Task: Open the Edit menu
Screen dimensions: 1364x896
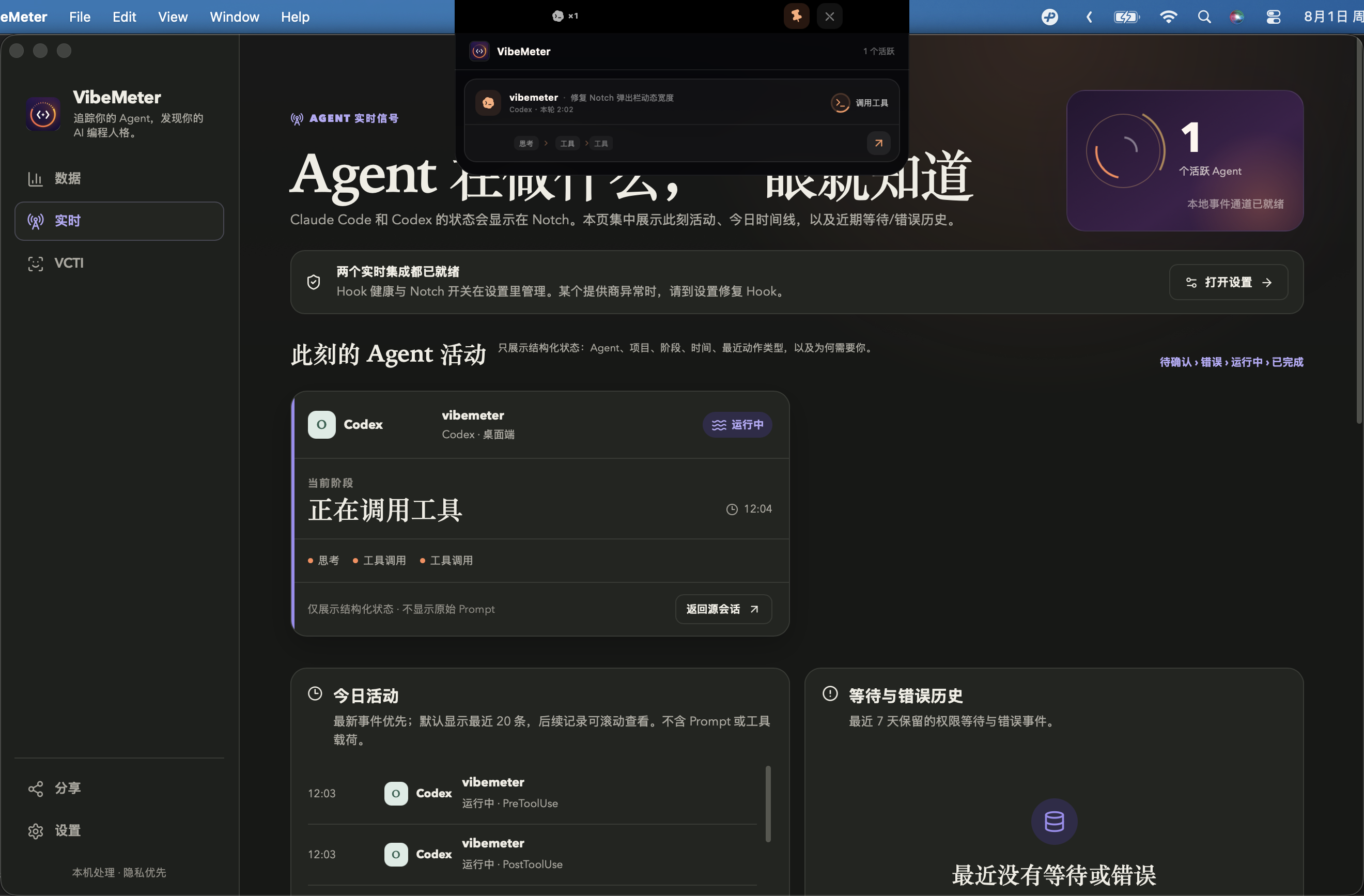Action: point(125,17)
